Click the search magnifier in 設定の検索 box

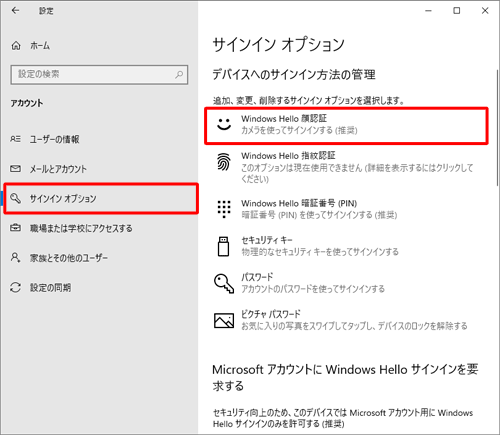tap(179, 74)
